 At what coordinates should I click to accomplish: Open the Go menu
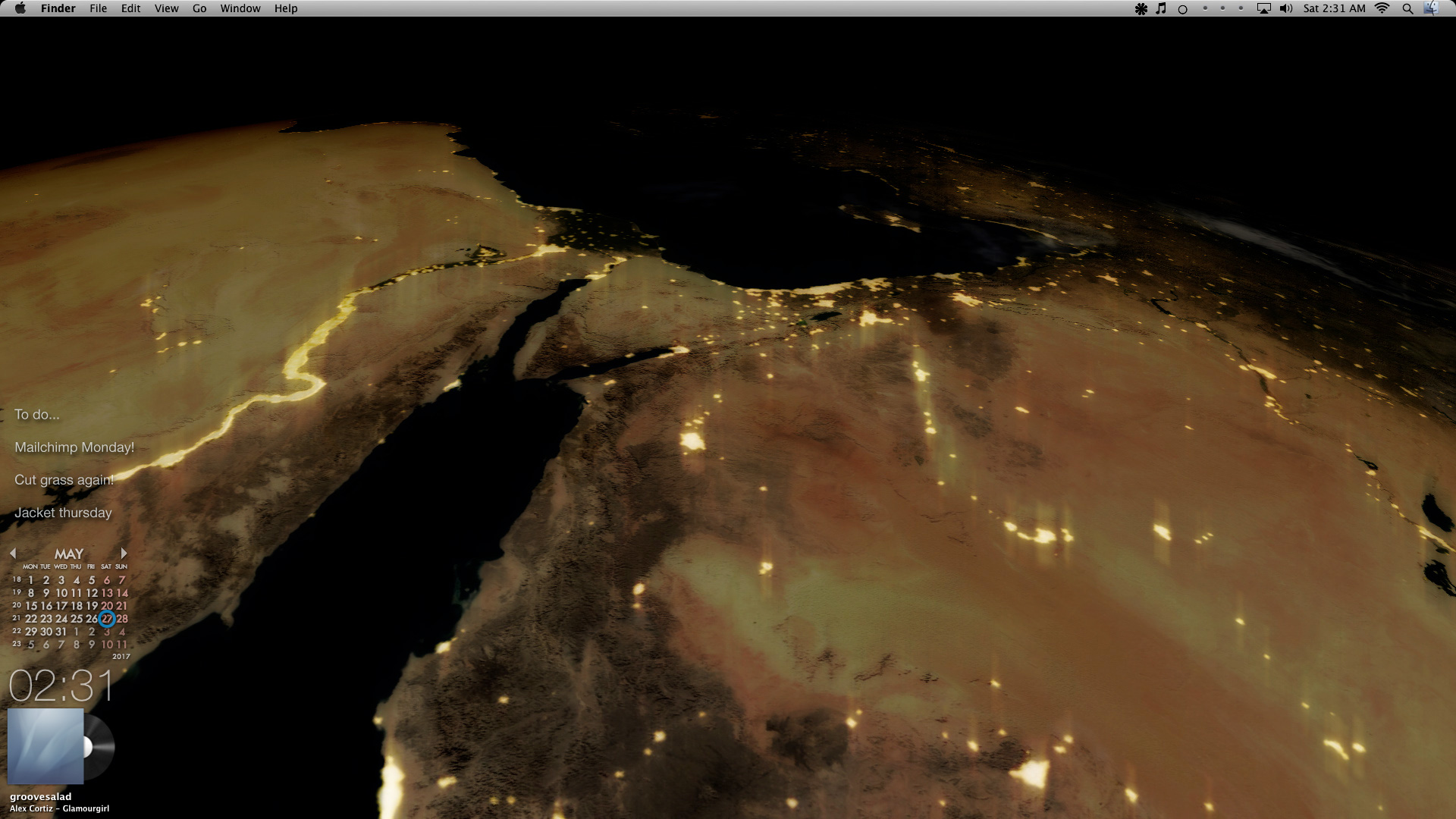click(x=199, y=8)
